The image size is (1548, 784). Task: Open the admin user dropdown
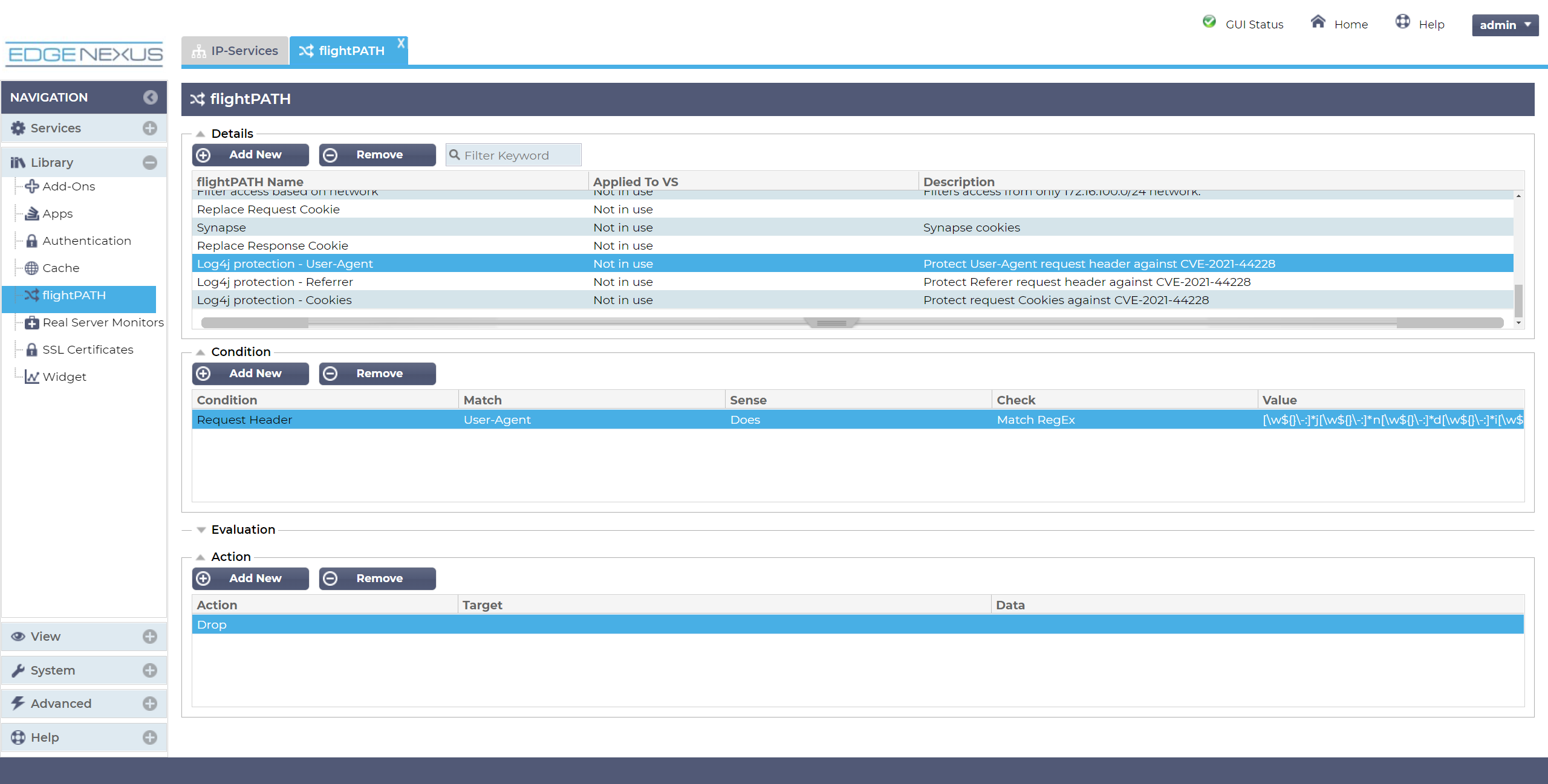pos(1505,25)
